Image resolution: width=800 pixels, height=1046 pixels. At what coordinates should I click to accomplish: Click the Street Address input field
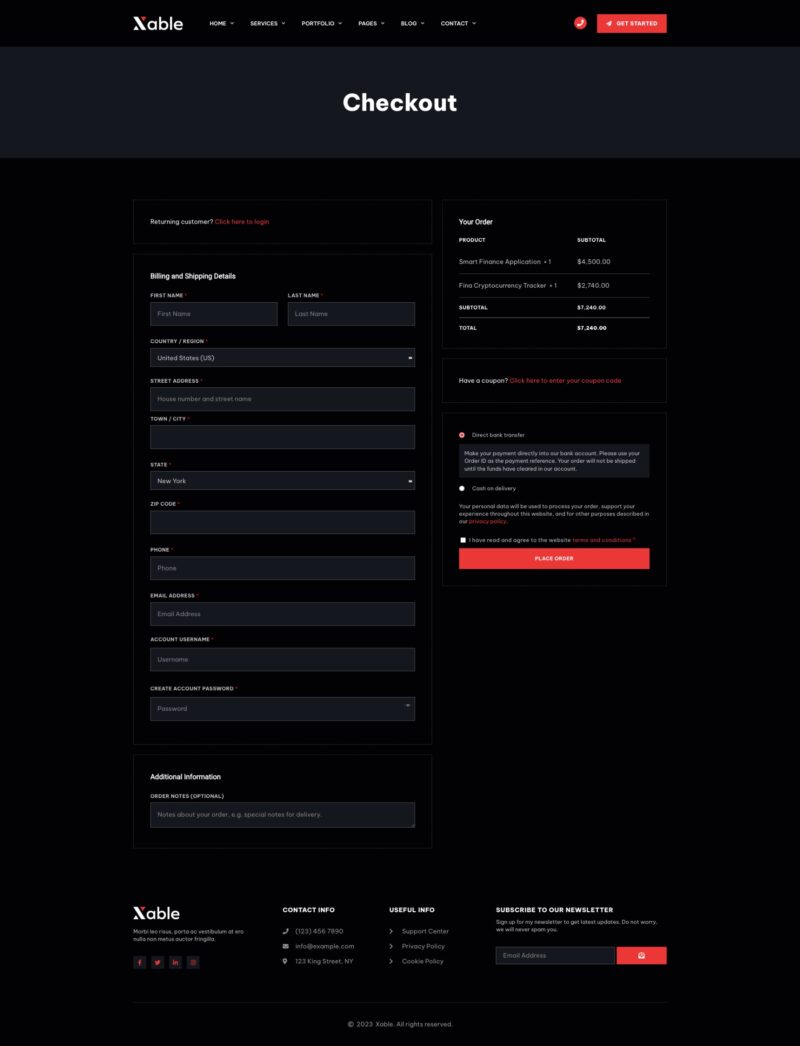282,399
